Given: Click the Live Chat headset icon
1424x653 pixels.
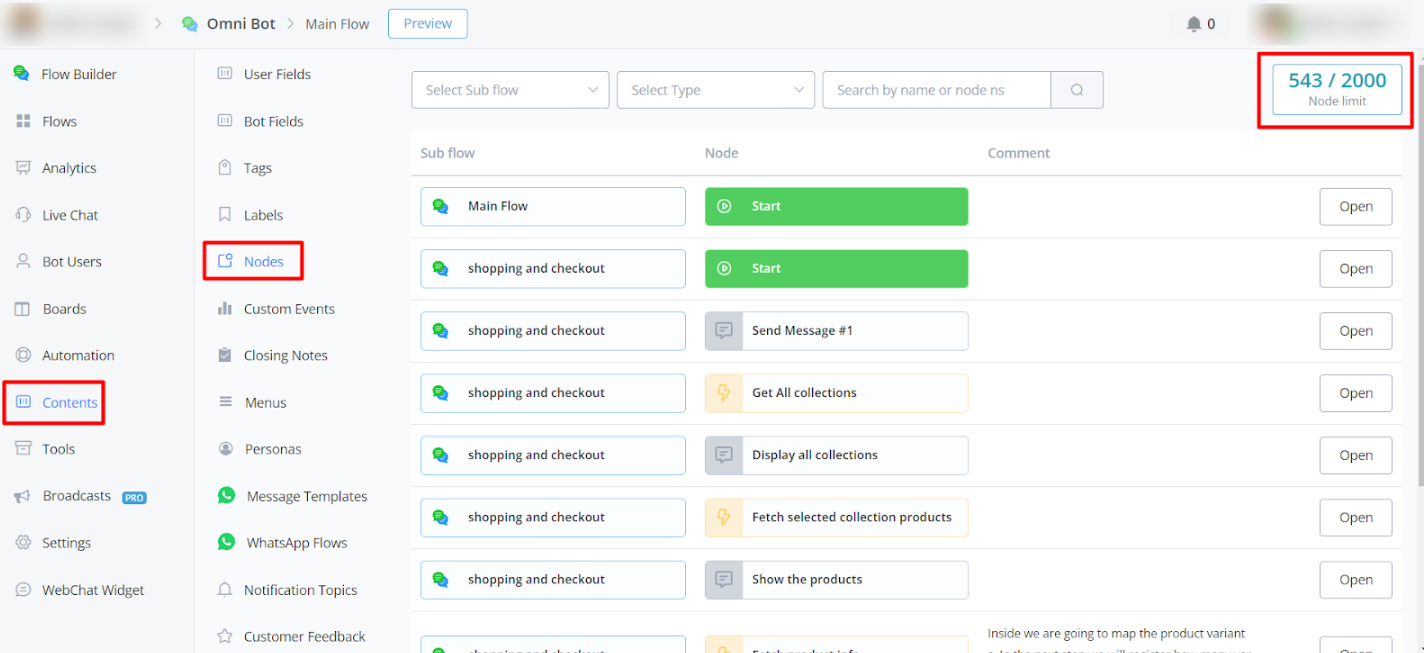Looking at the screenshot, I should pyautogui.click(x=23, y=215).
